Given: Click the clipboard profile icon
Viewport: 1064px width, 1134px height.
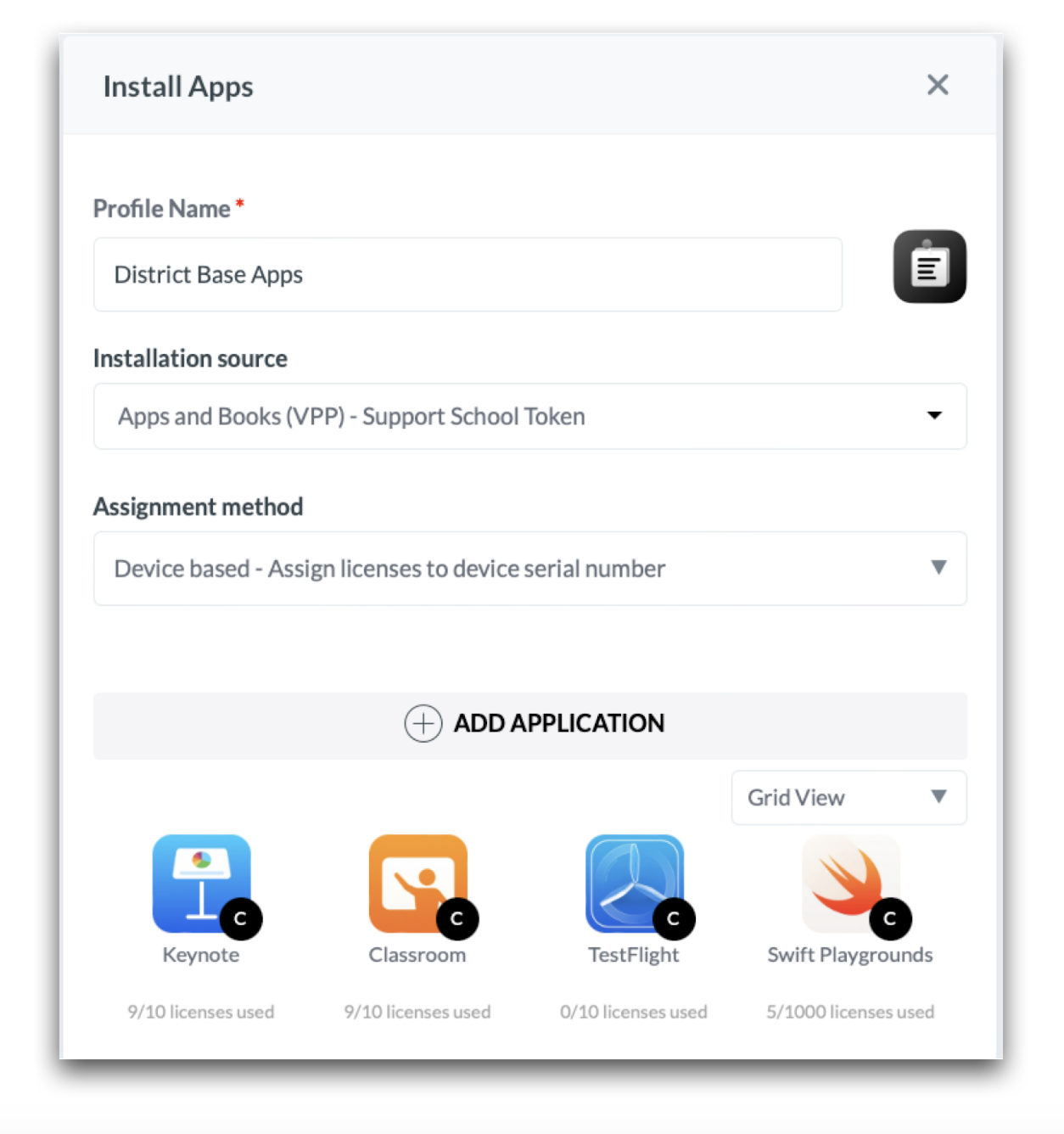Looking at the screenshot, I should (x=929, y=267).
